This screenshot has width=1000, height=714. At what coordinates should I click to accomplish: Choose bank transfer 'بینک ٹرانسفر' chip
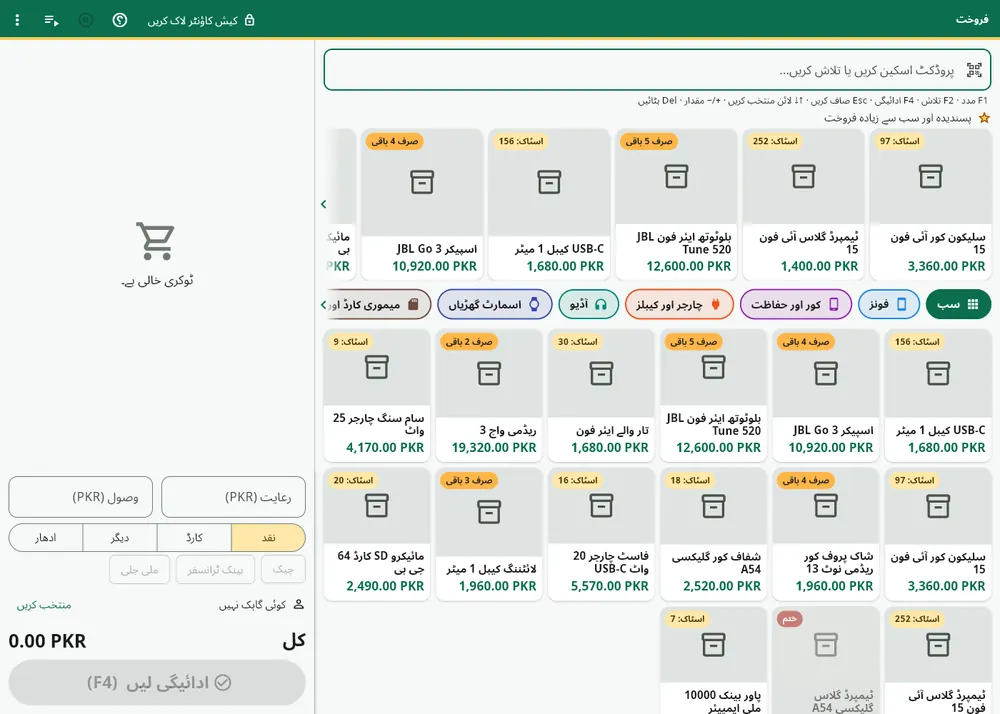coord(216,569)
